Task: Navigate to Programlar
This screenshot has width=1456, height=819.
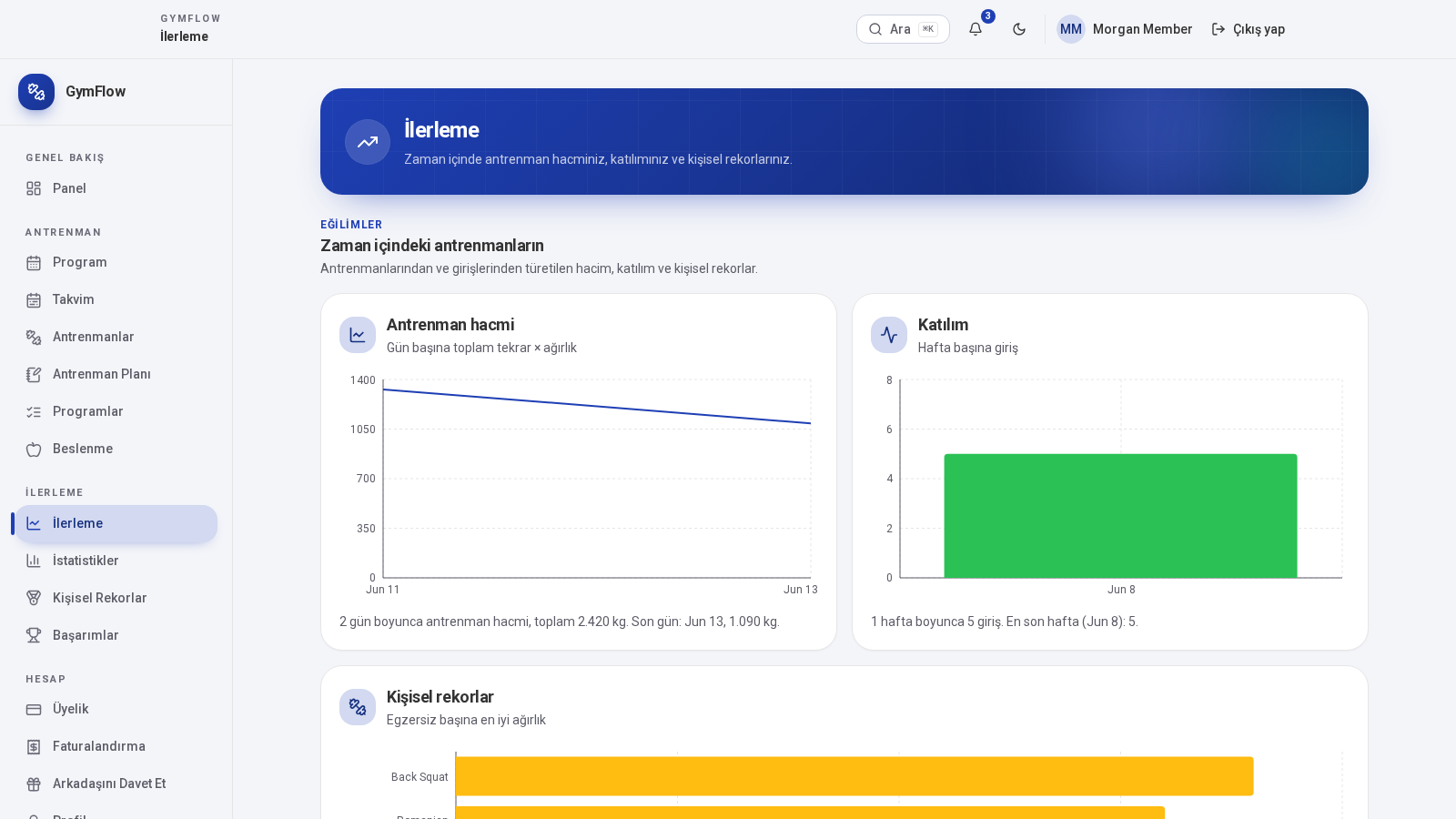Action: [116, 411]
